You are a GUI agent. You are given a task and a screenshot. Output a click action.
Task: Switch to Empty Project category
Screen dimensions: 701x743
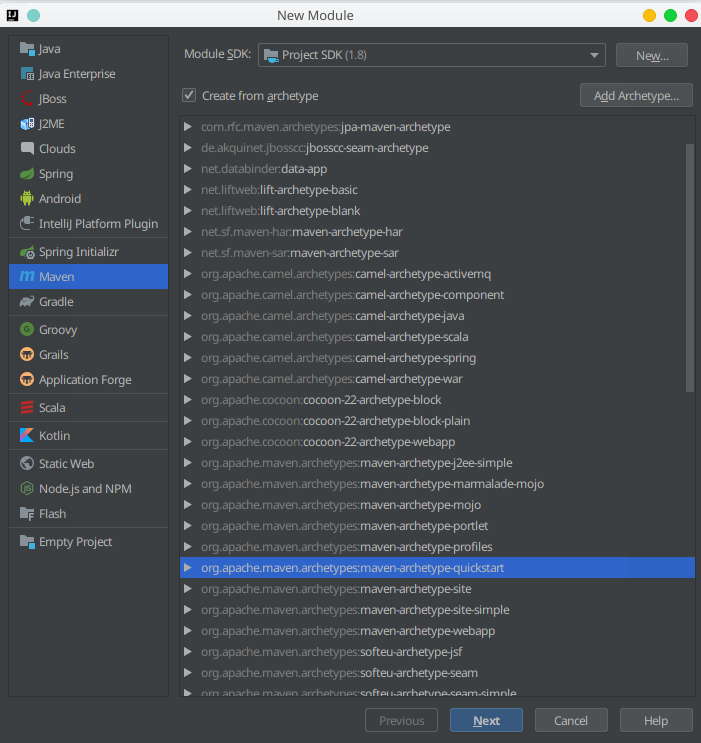pyautogui.click(x=75, y=542)
